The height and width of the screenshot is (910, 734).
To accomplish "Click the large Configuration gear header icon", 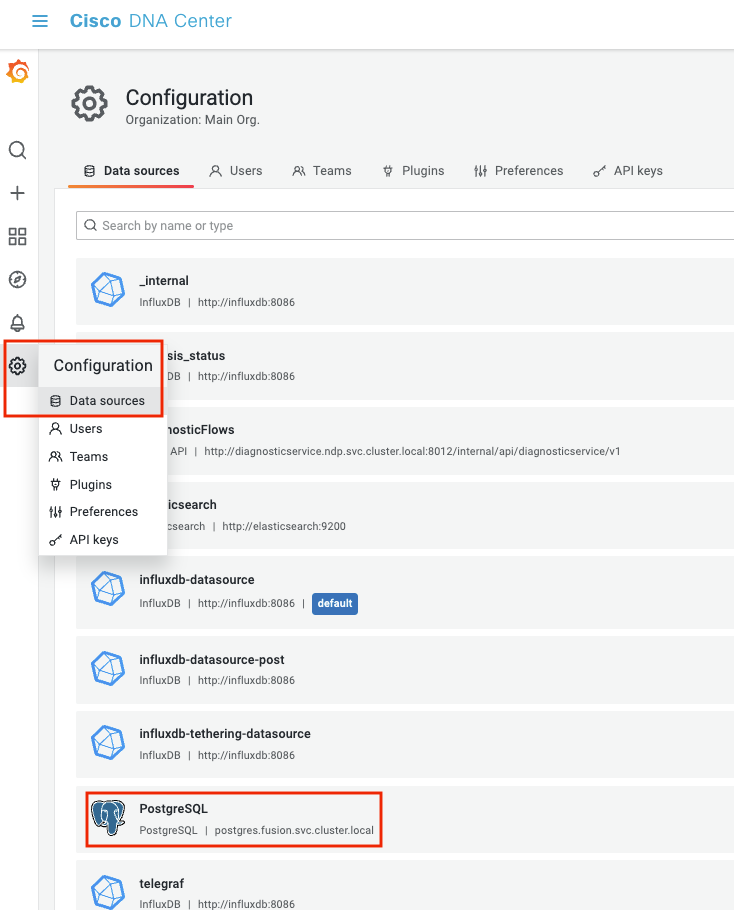I will pyautogui.click(x=89, y=104).
